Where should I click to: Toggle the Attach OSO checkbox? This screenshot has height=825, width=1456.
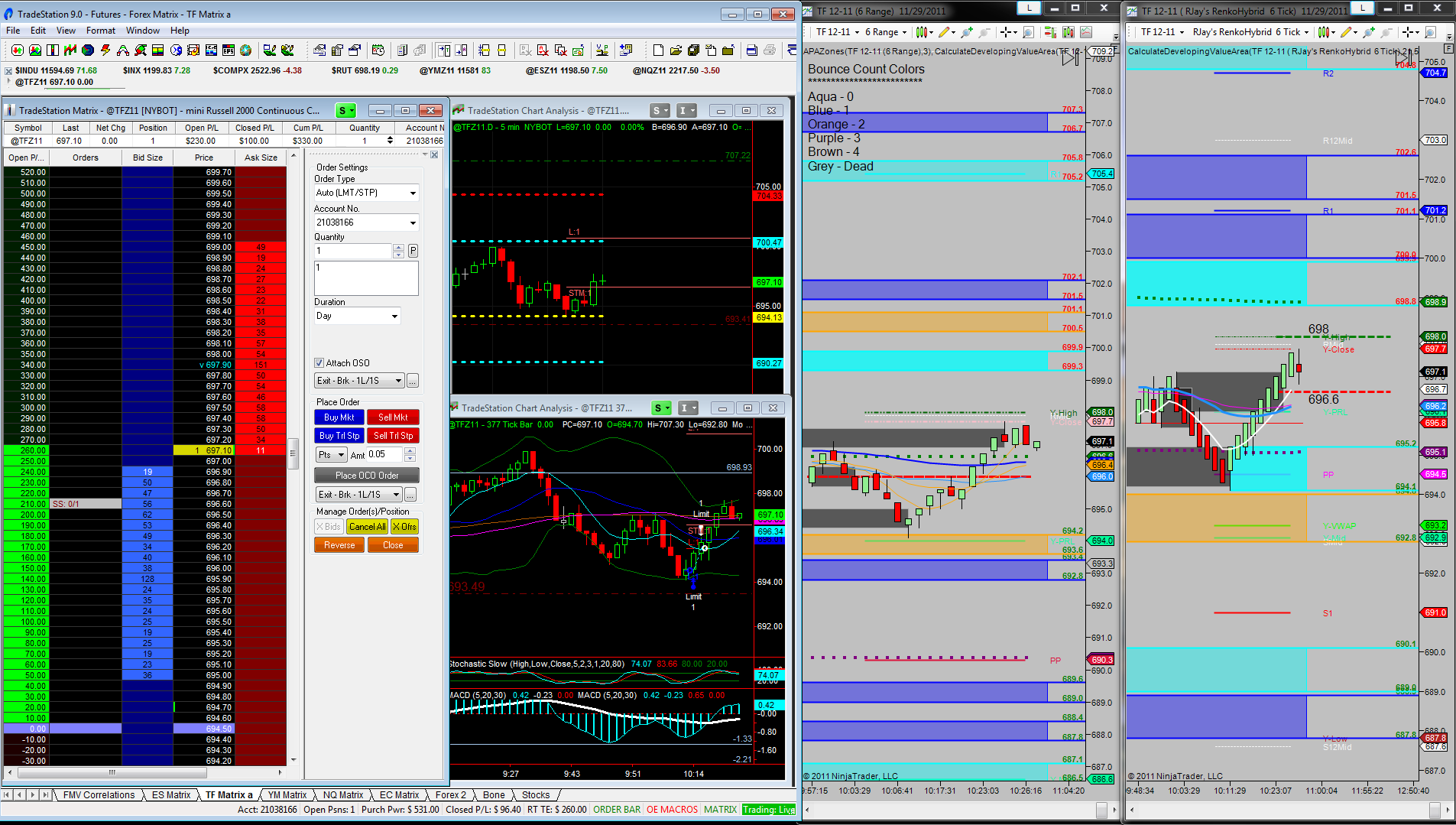319,363
